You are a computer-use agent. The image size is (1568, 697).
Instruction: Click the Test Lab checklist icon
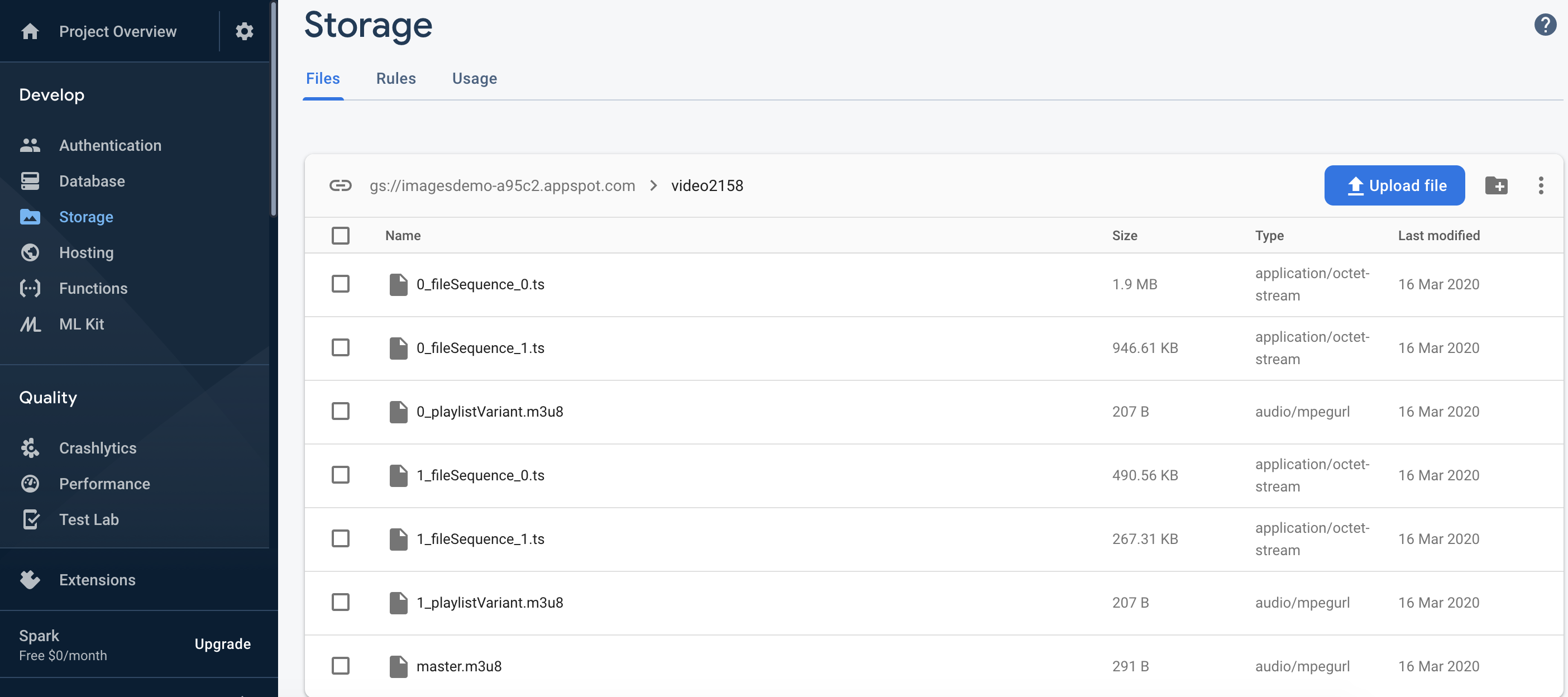point(31,519)
